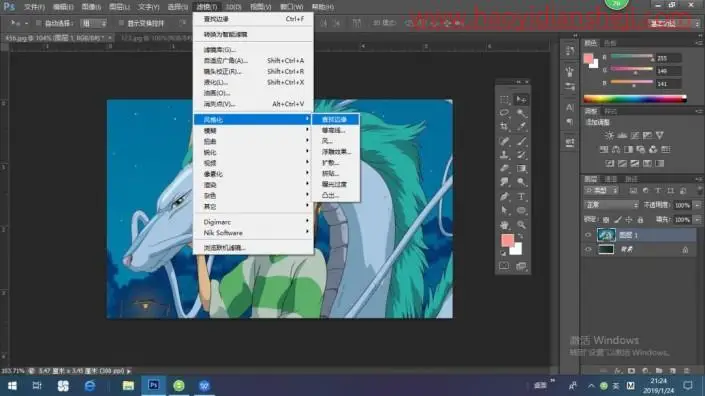The image size is (705, 396).
Task: Expand the status bar info arrow
Action: click(x=129, y=371)
